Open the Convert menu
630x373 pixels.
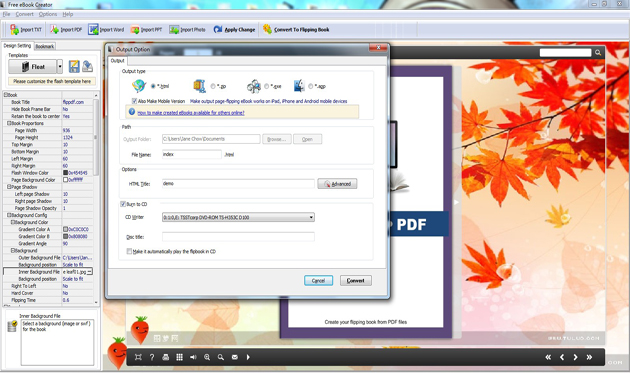(x=25, y=14)
